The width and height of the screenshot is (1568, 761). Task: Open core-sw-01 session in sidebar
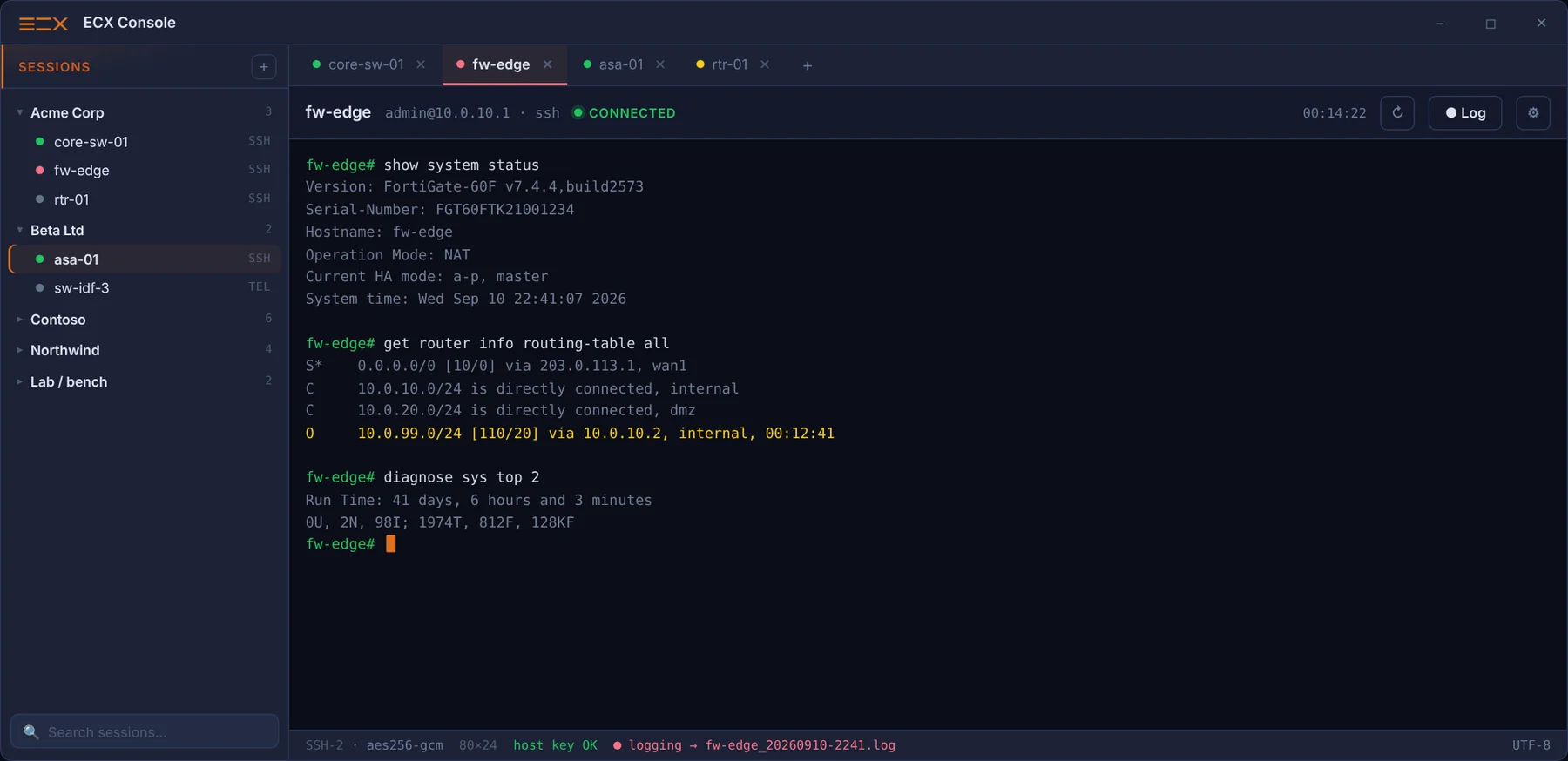point(145,141)
